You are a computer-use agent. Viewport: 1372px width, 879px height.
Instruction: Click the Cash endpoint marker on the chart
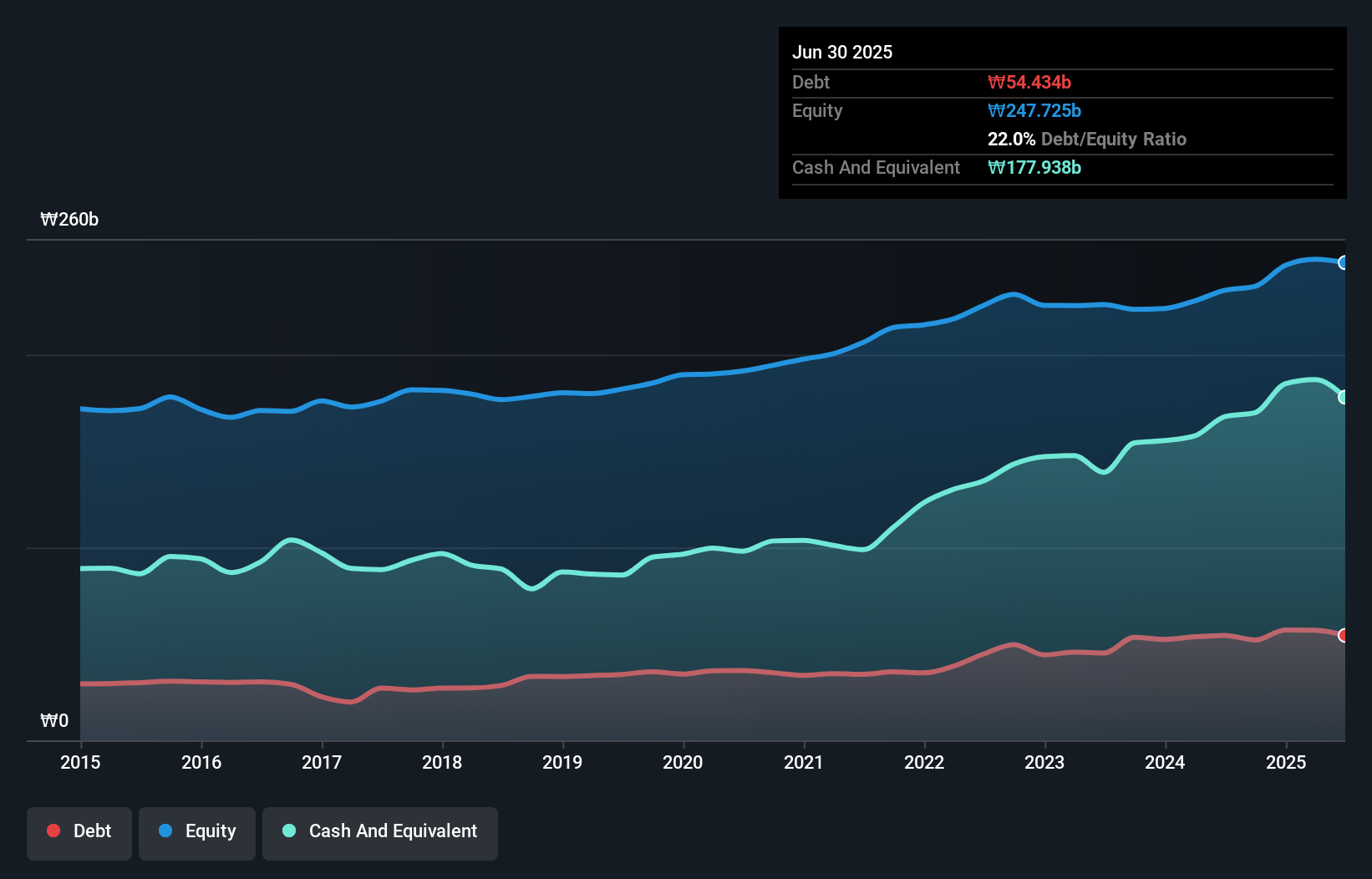1344,397
